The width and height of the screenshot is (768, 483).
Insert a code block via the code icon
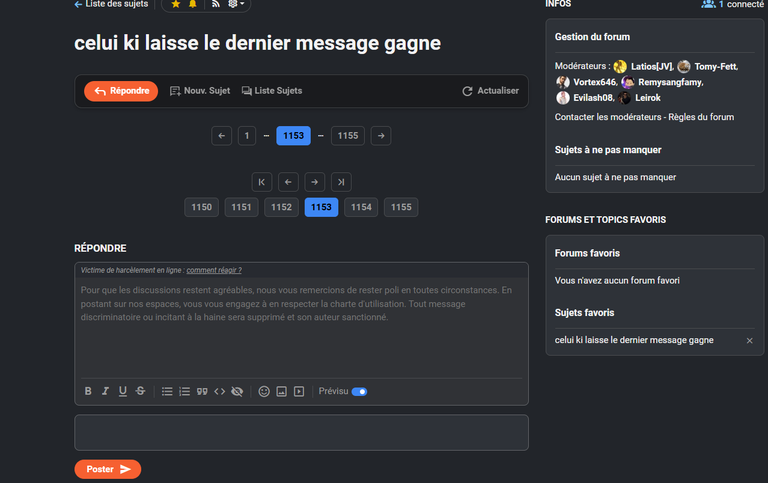[219, 391]
